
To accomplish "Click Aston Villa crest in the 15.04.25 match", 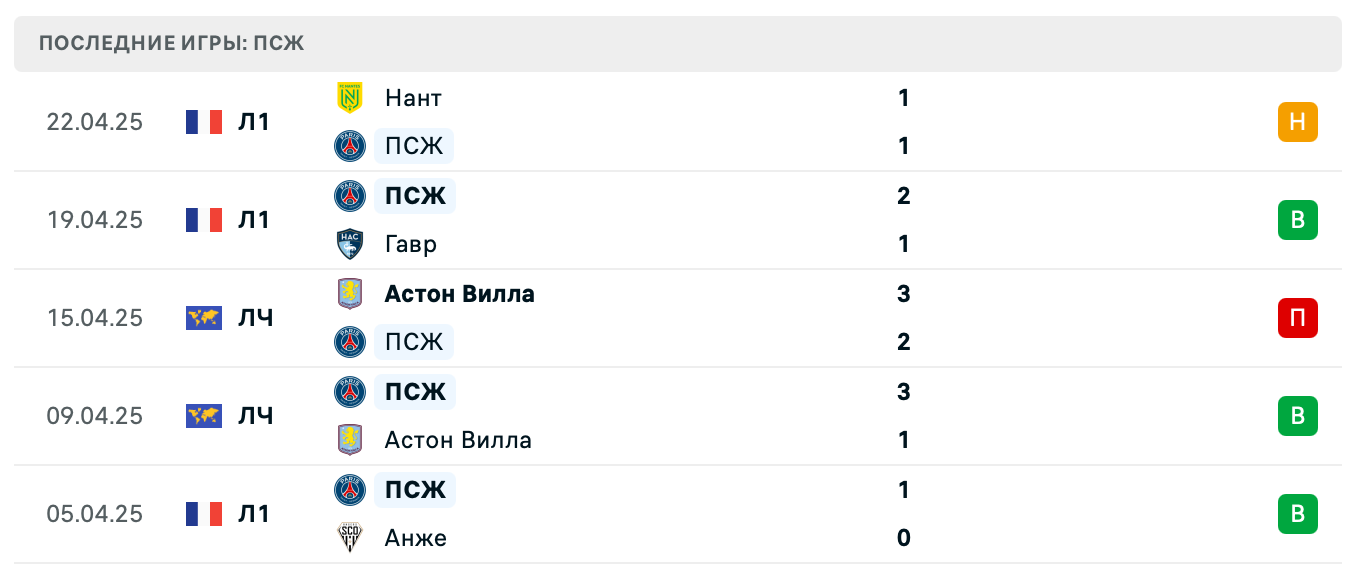I will point(349,294).
